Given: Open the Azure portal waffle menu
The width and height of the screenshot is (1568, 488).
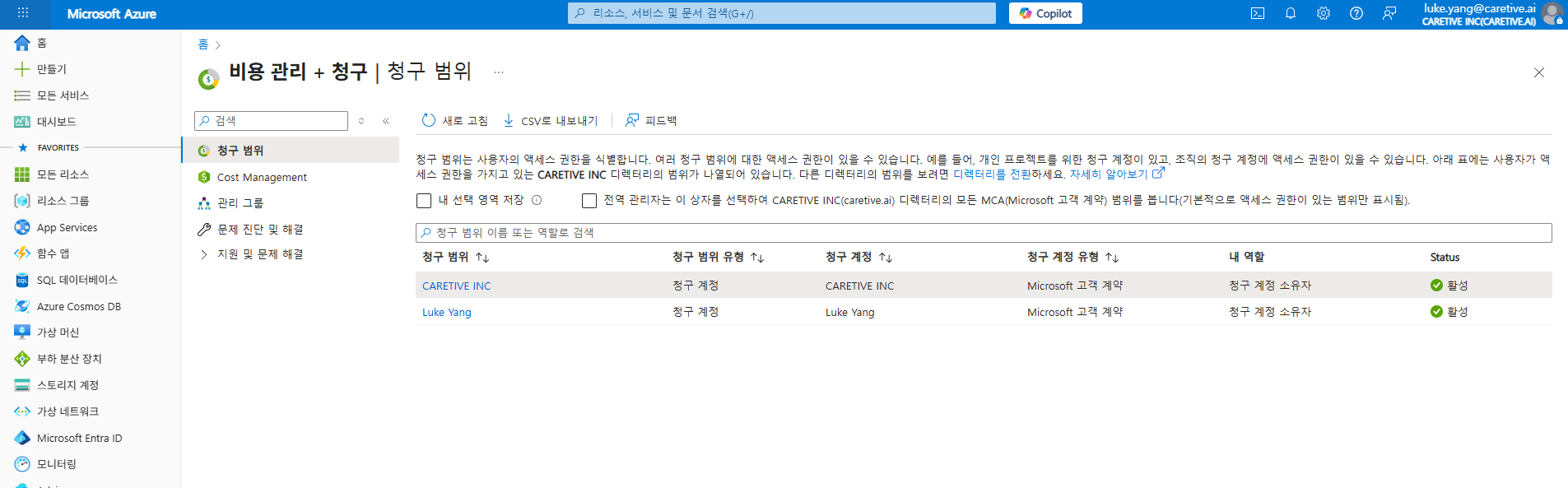Looking at the screenshot, I should pos(22,13).
